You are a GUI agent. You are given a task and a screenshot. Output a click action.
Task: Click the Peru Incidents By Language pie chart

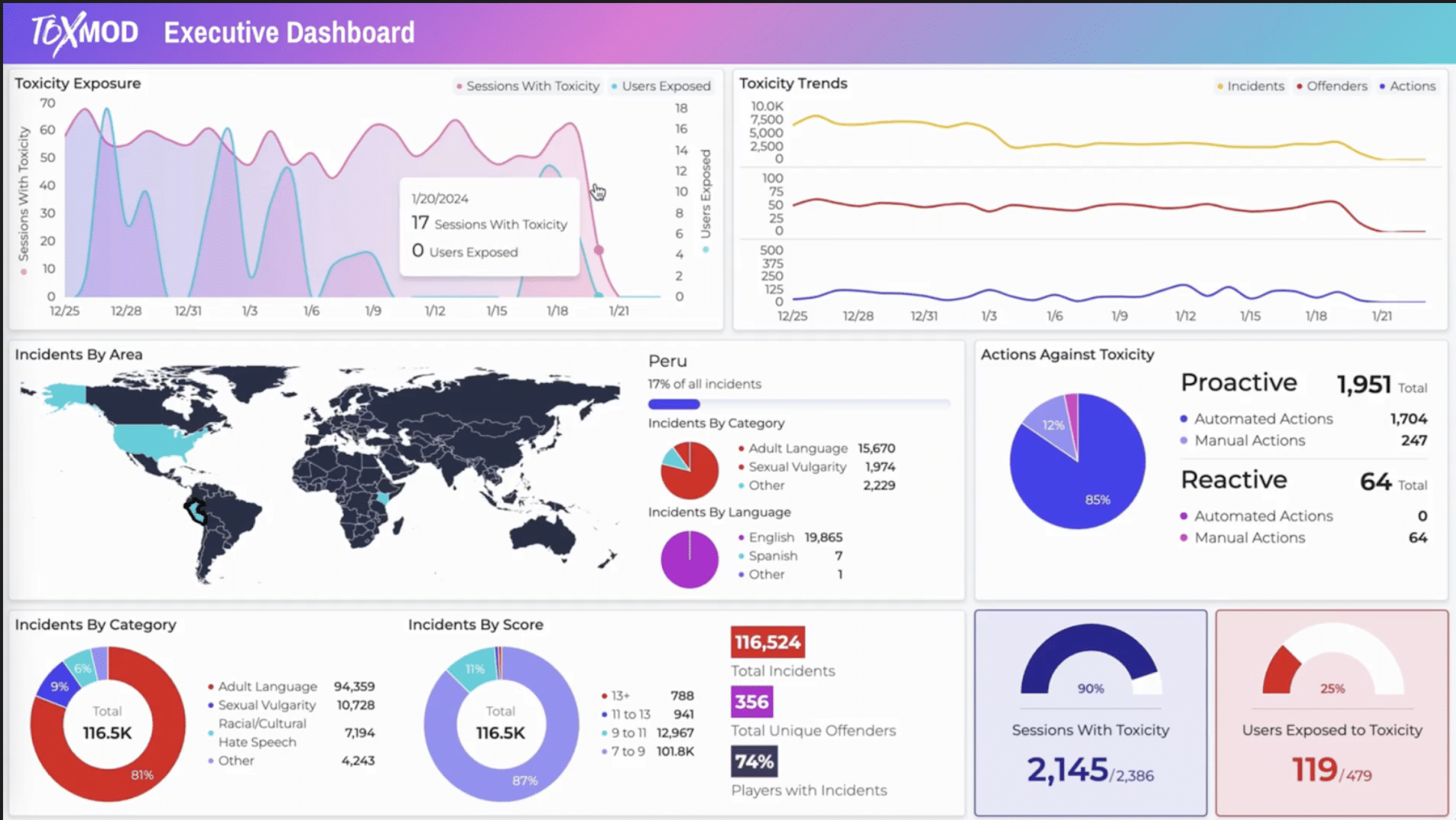[689, 559]
